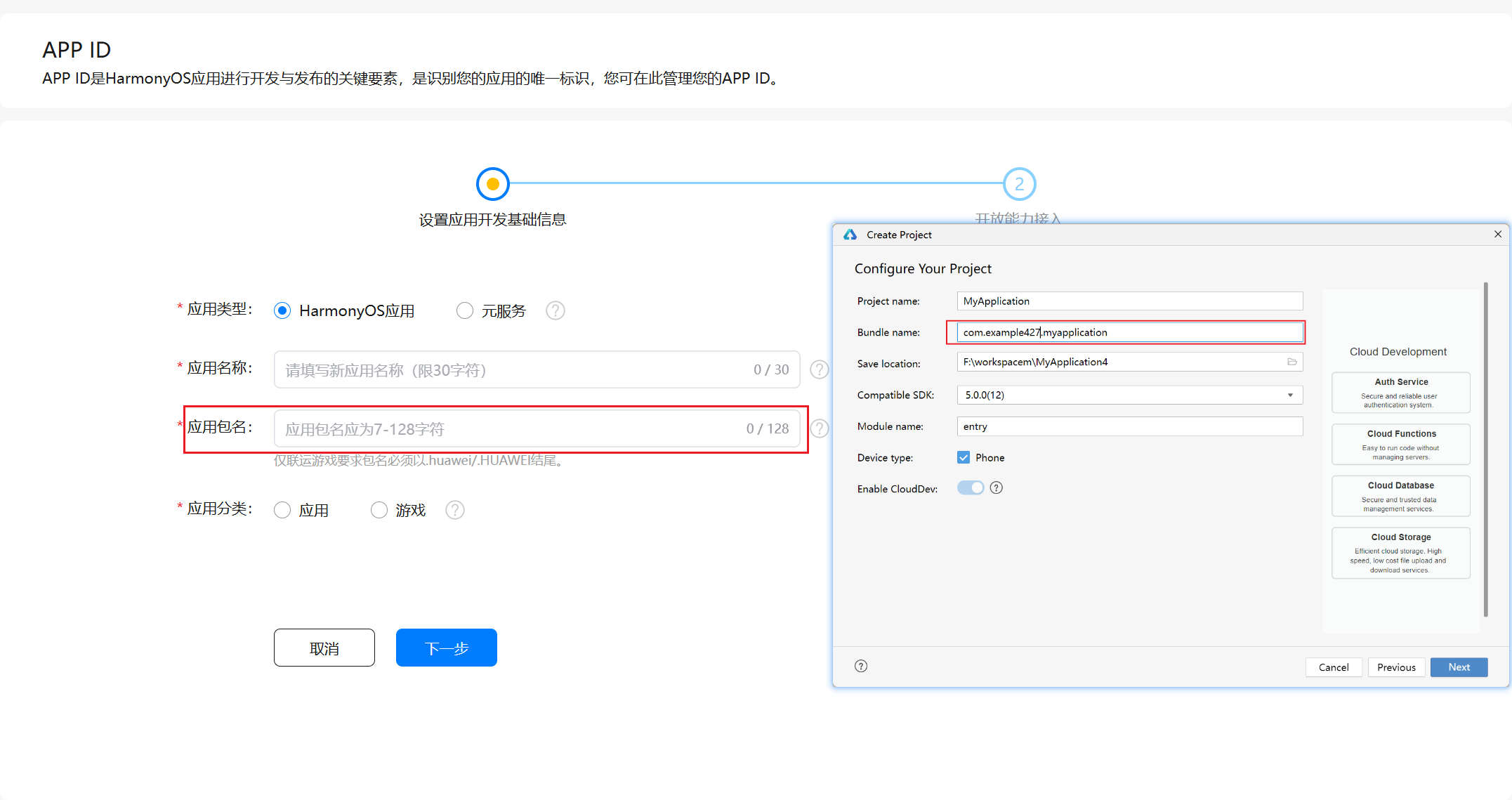1512x800 pixels.
Task: Click the APP ID page title
Action: pyautogui.click(x=77, y=50)
